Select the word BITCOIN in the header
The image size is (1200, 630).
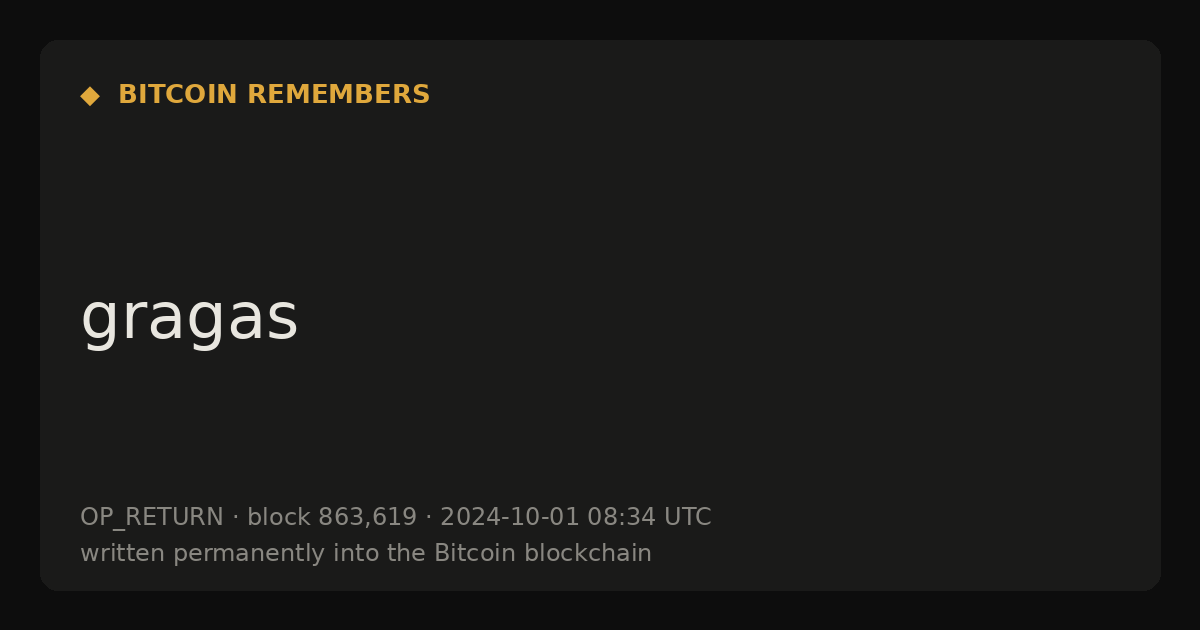click(x=178, y=95)
